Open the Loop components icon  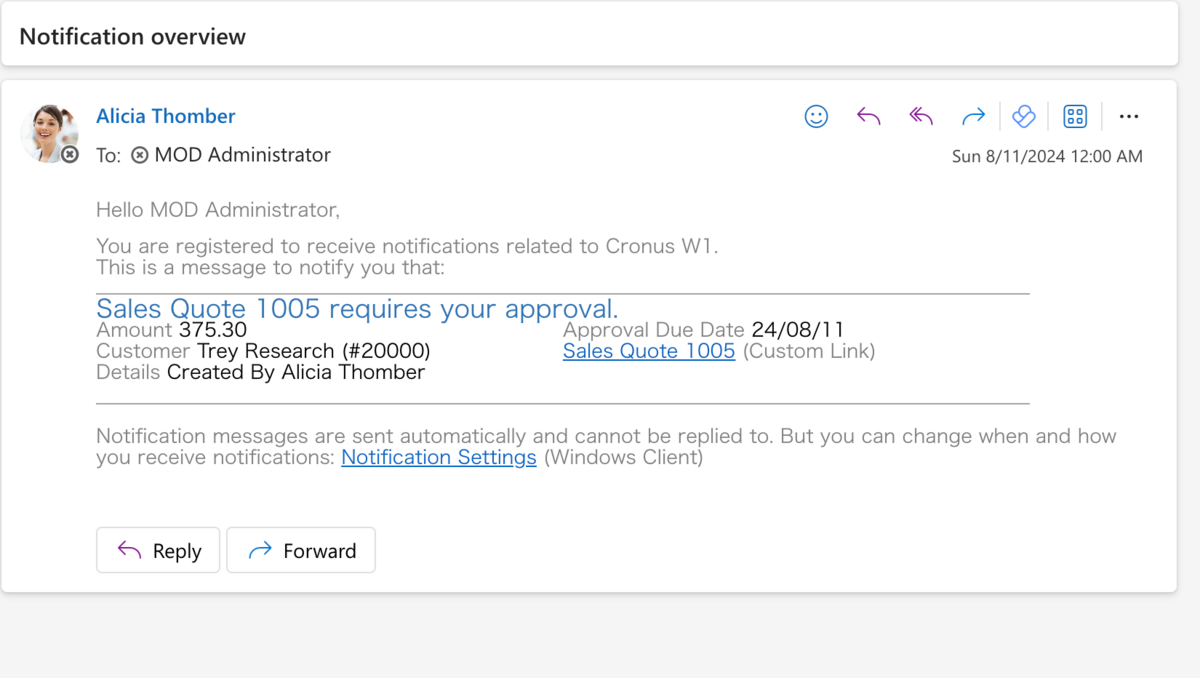[1024, 116]
